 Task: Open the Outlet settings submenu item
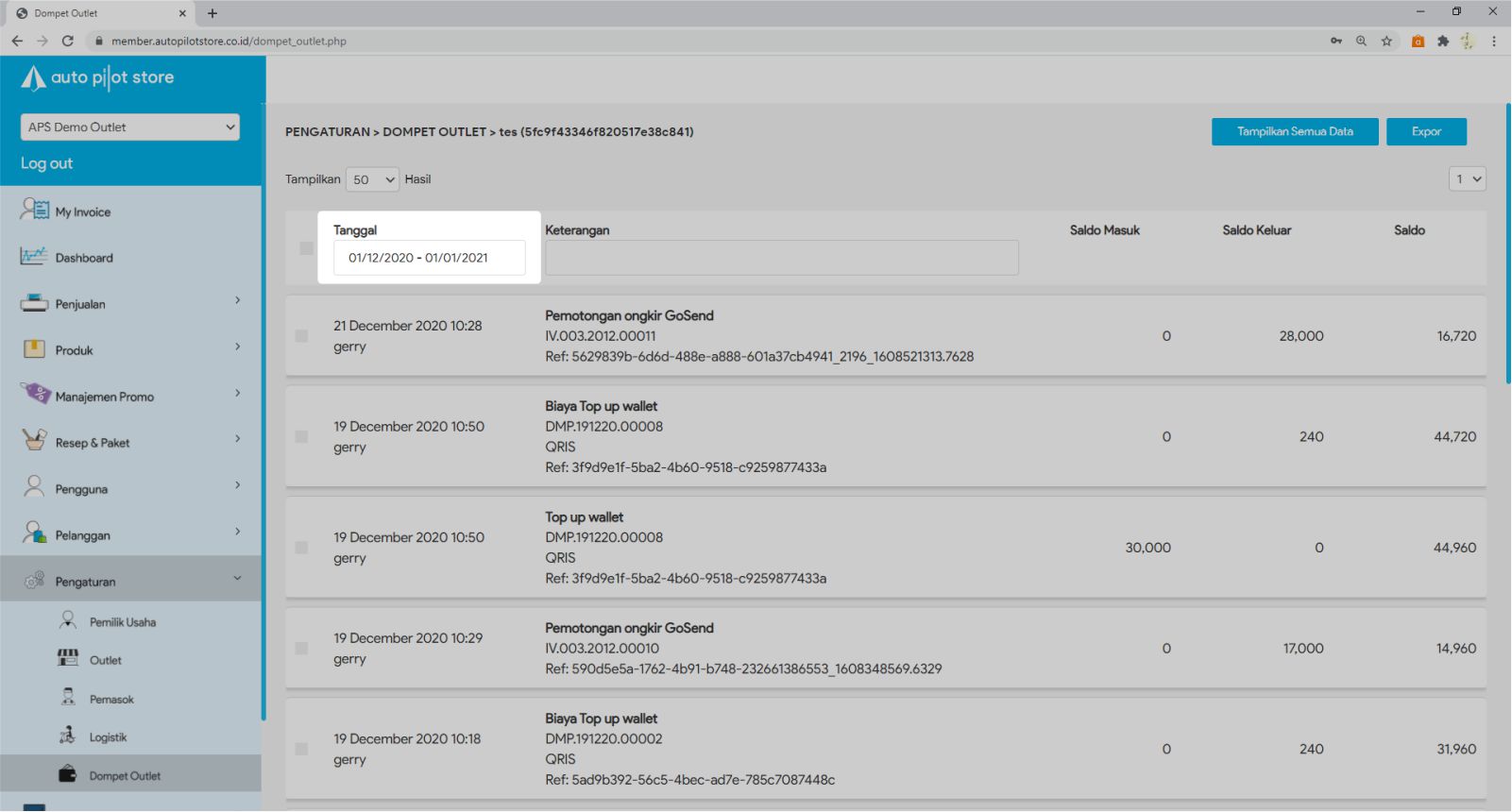(x=105, y=661)
